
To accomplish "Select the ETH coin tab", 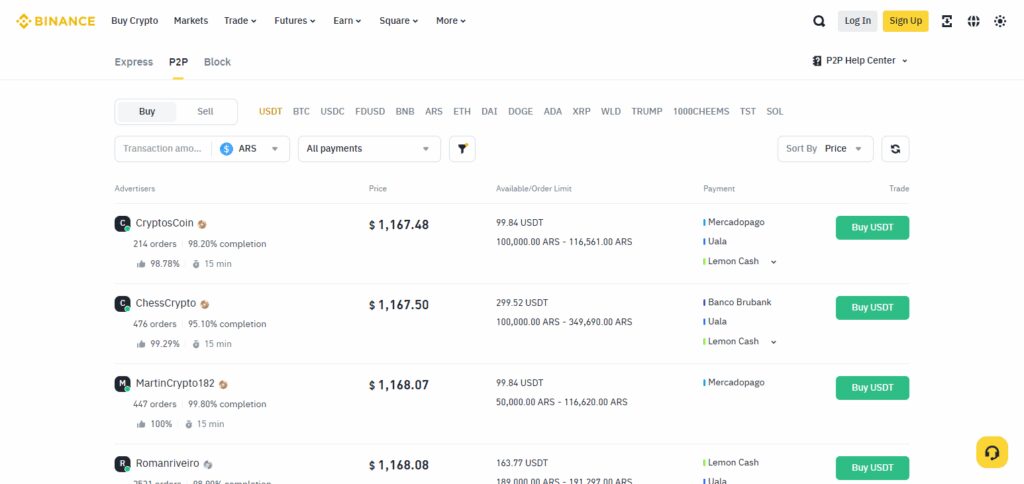I will 462,112.
